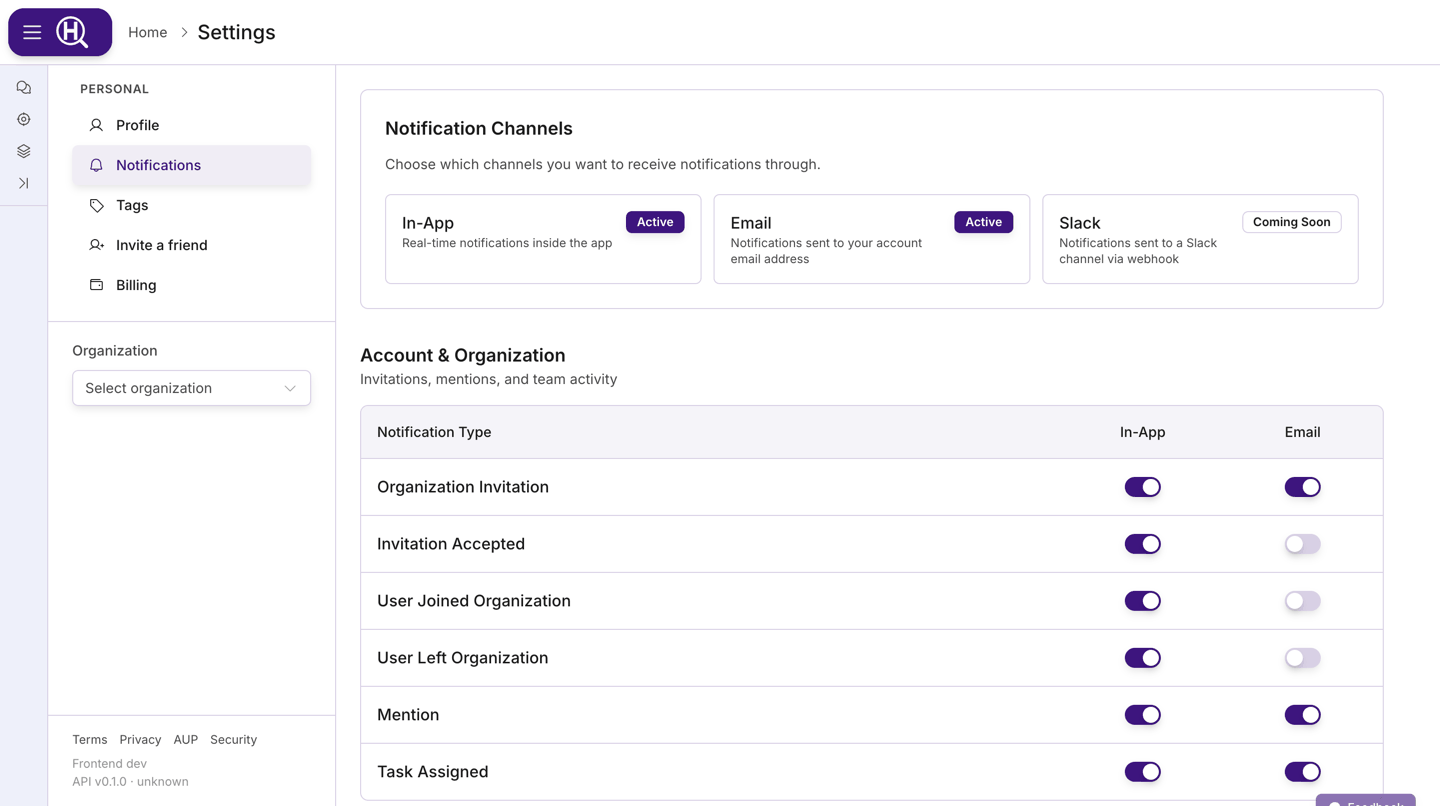The height and width of the screenshot is (806, 1440).
Task: Turn off In-App for User Left Organization
Action: pyautogui.click(x=1143, y=658)
